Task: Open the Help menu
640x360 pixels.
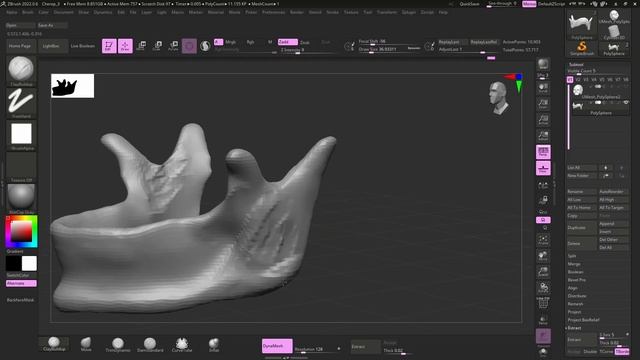Action: 443,12
